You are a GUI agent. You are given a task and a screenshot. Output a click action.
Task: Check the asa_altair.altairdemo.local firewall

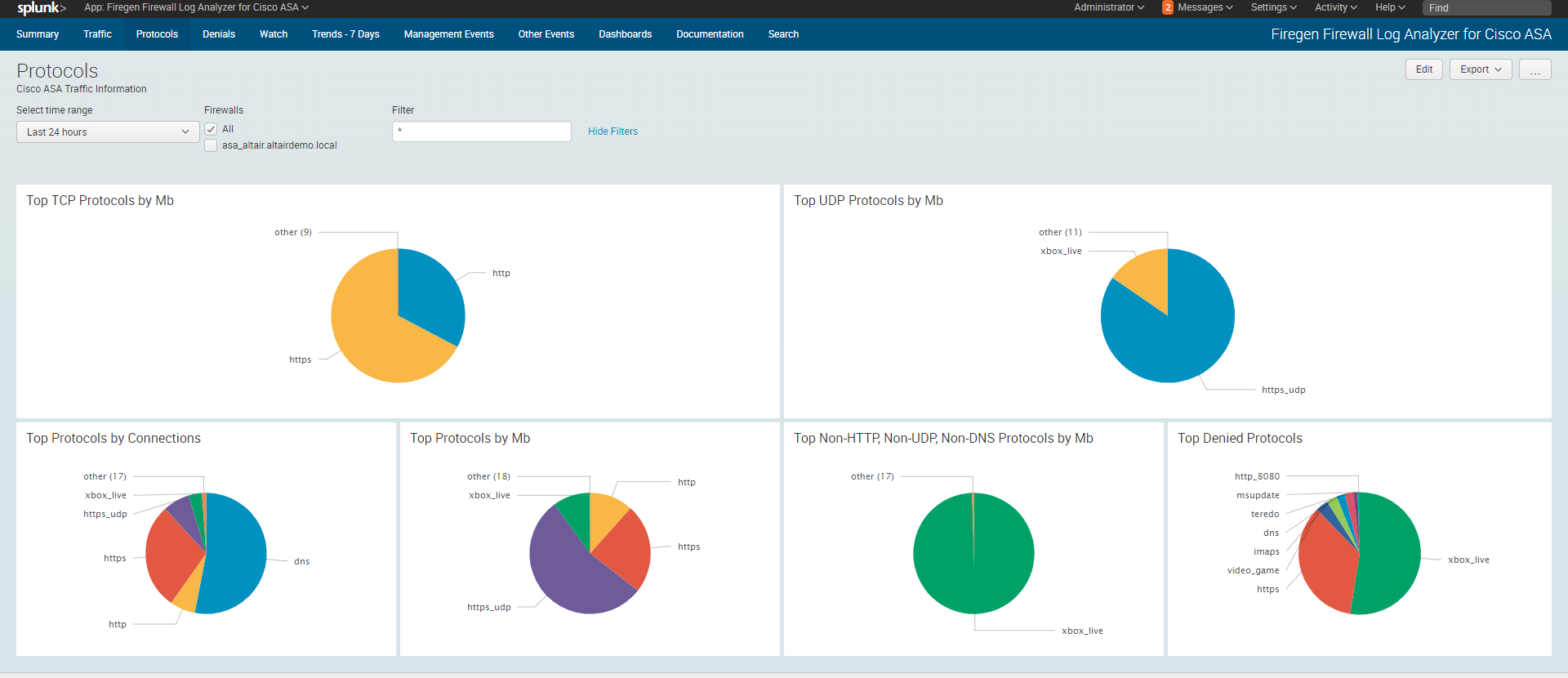(x=211, y=145)
